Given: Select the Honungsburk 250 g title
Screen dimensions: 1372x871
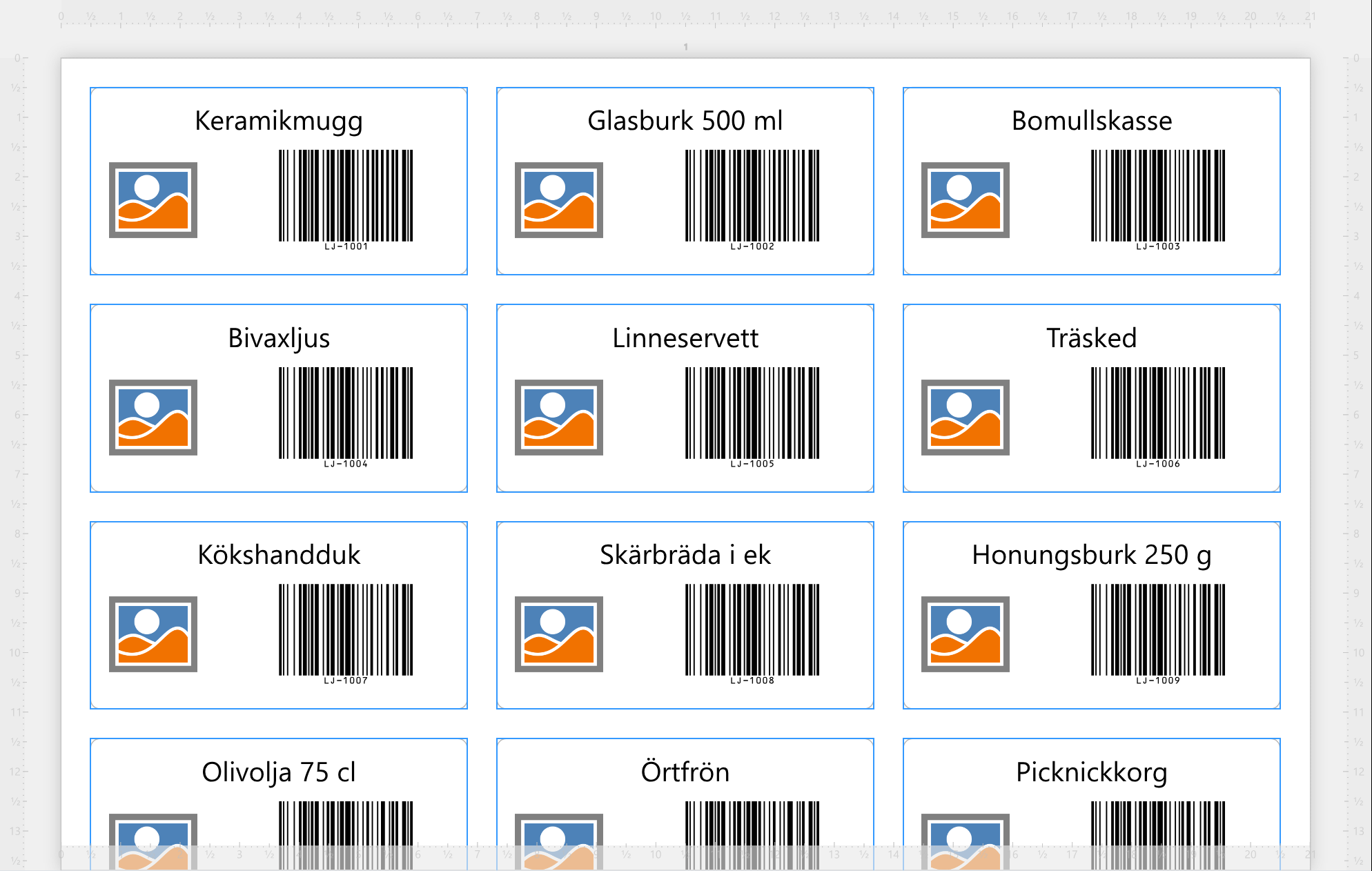Looking at the screenshot, I should pyautogui.click(x=1092, y=556).
